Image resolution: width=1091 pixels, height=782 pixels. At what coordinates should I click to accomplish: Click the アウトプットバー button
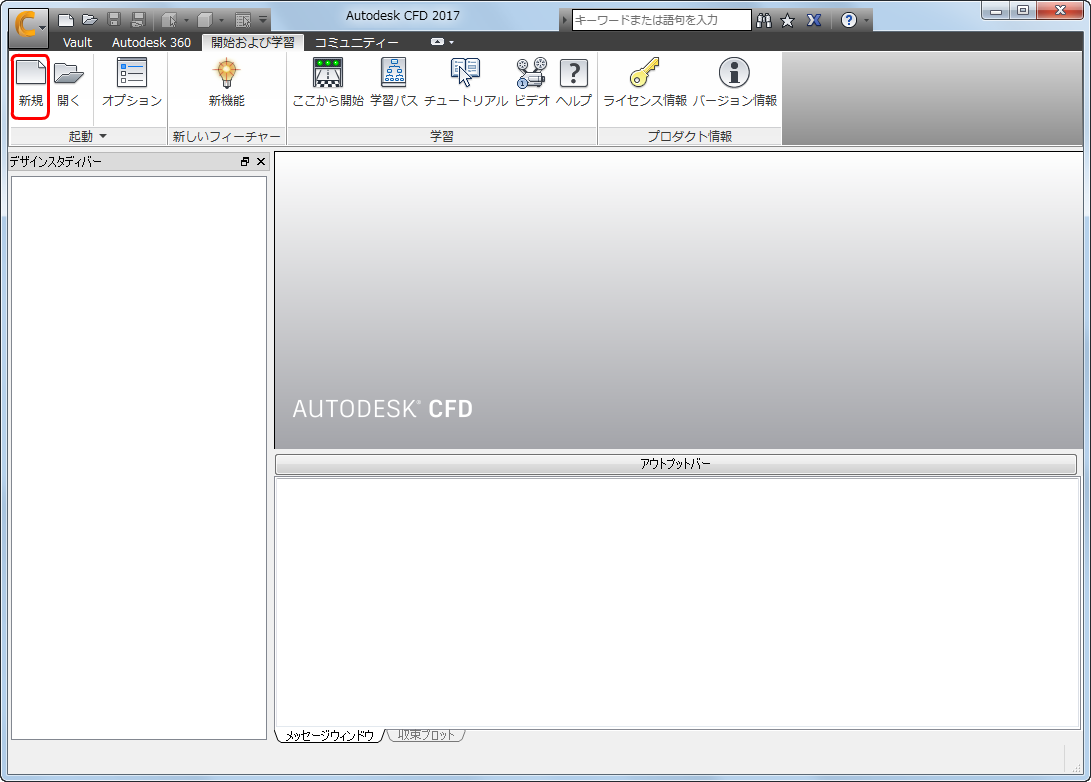point(676,464)
